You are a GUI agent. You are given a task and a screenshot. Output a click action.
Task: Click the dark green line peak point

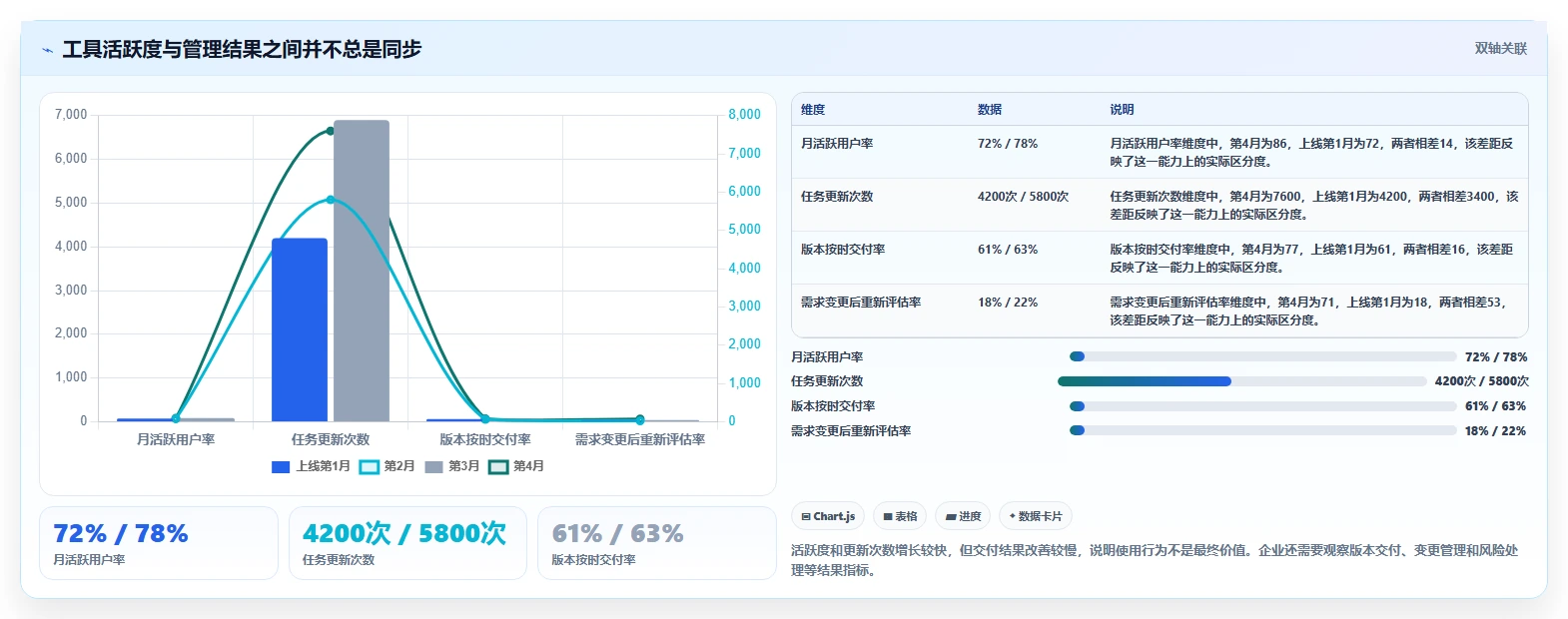point(331,131)
